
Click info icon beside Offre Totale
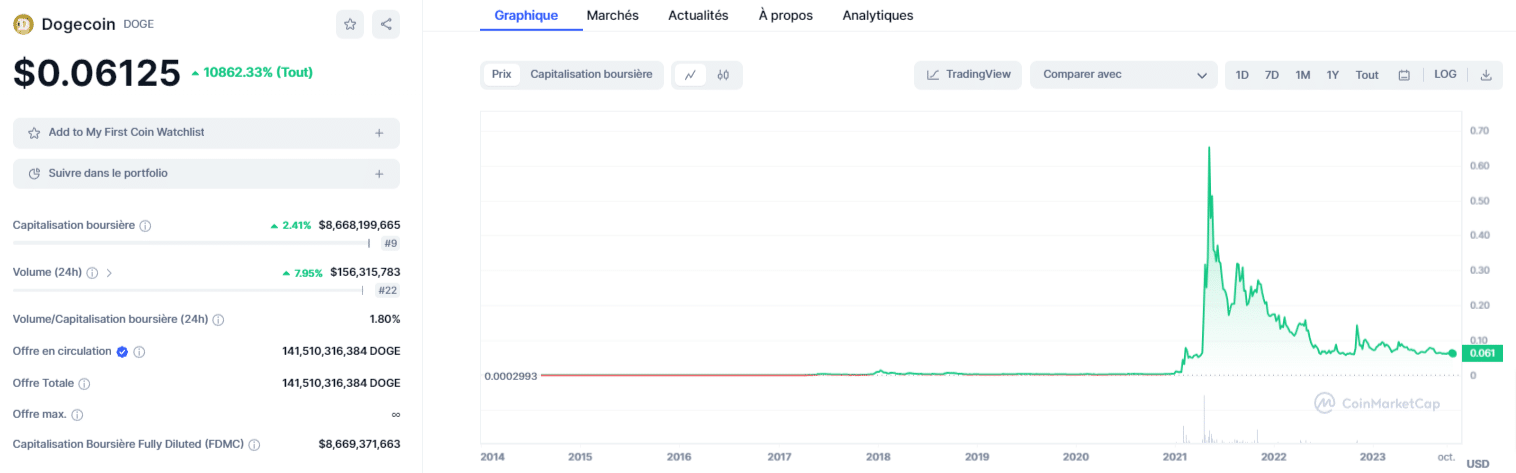(x=84, y=384)
